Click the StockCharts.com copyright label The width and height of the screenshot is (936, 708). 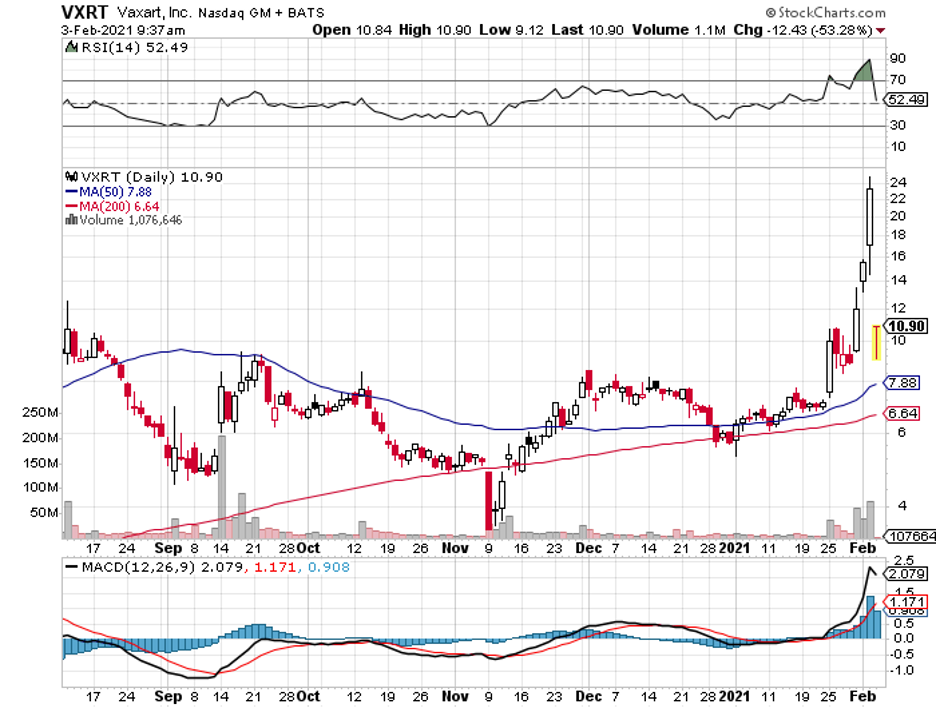tap(826, 12)
